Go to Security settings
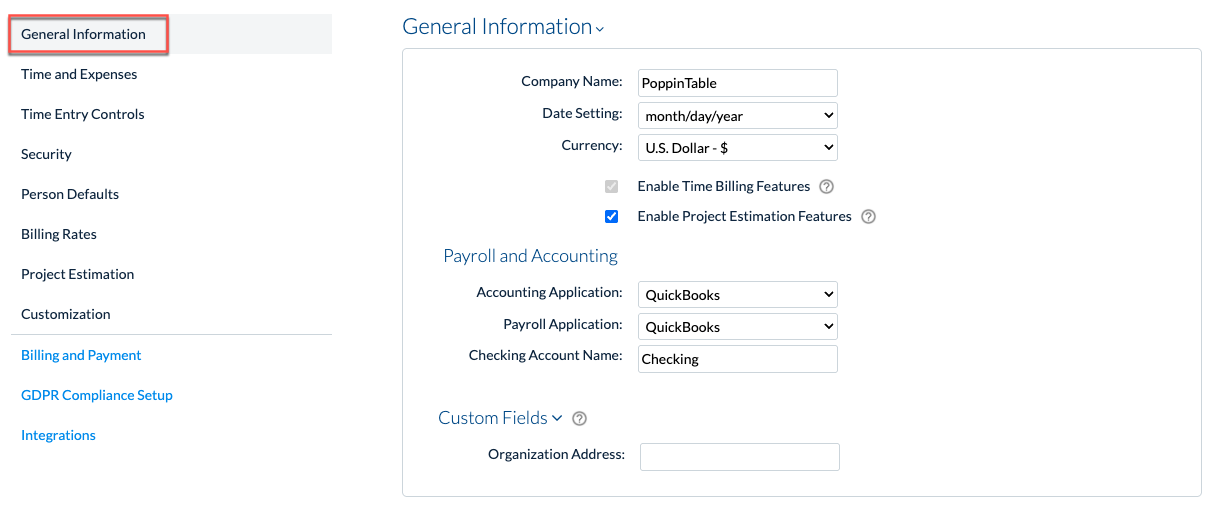This screenshot has height=519, width=1225. click(46, 154)
